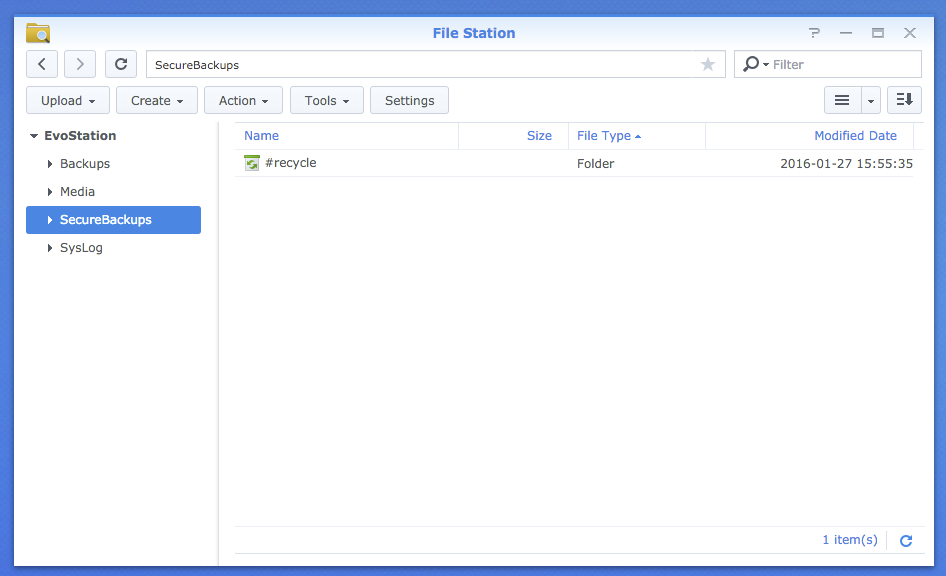This screenshot has width=946, height=576.
Task: Open the Action menu
Action: [x=244, y=100]
